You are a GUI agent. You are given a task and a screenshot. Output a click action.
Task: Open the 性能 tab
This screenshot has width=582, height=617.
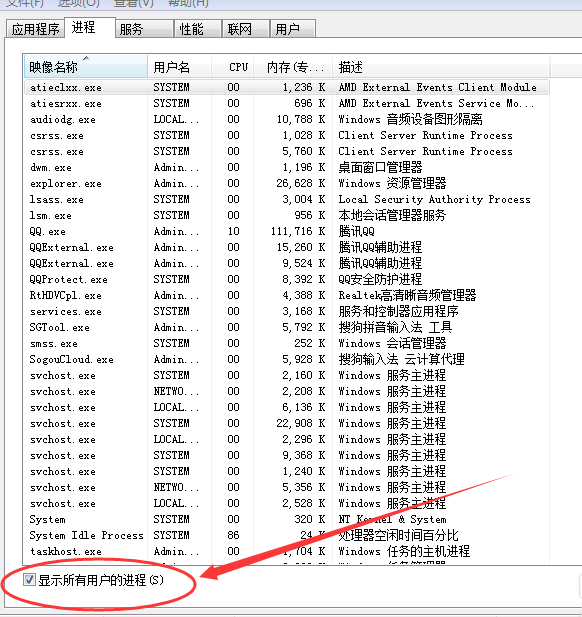pos(198,29)
